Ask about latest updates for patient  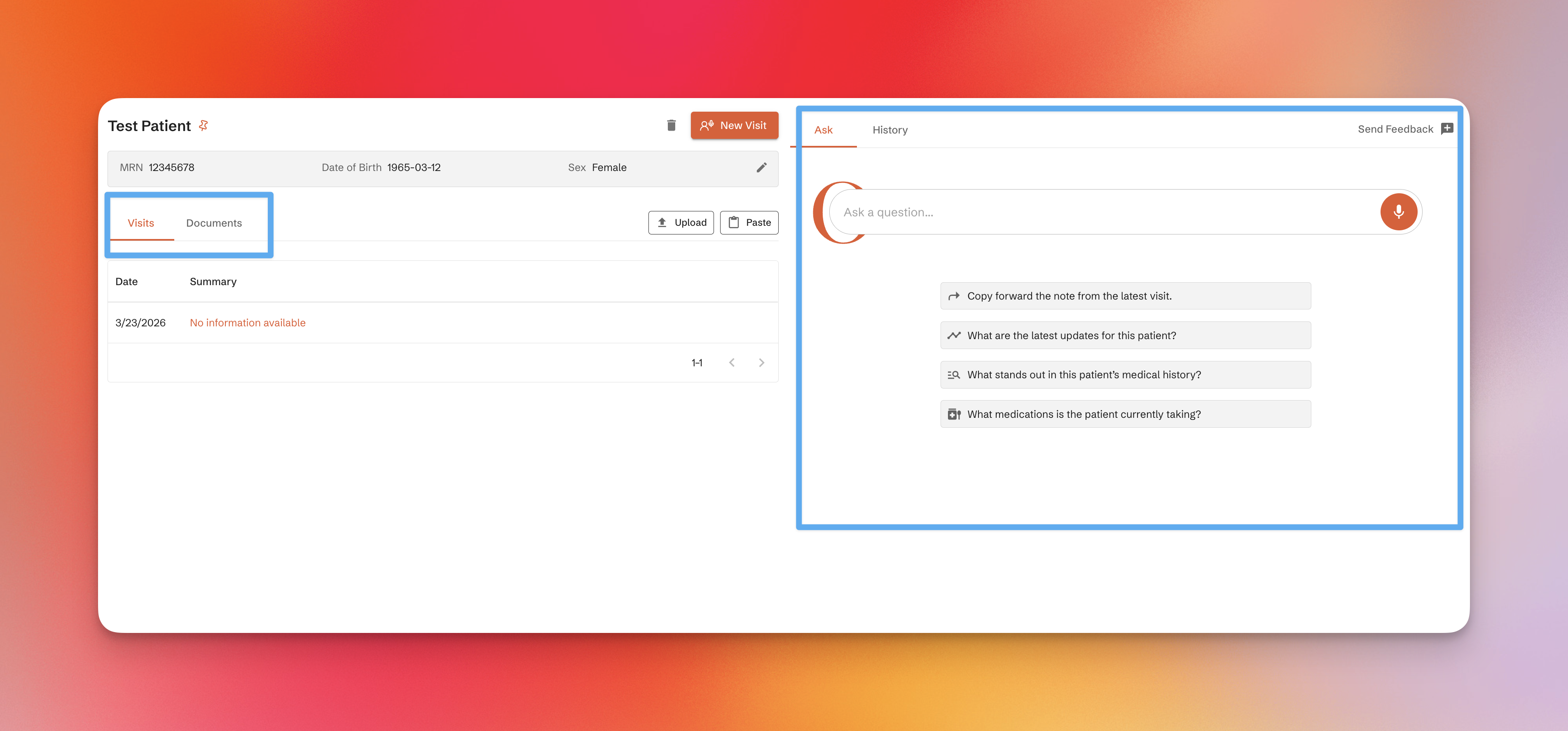[x=1125, y=335]
